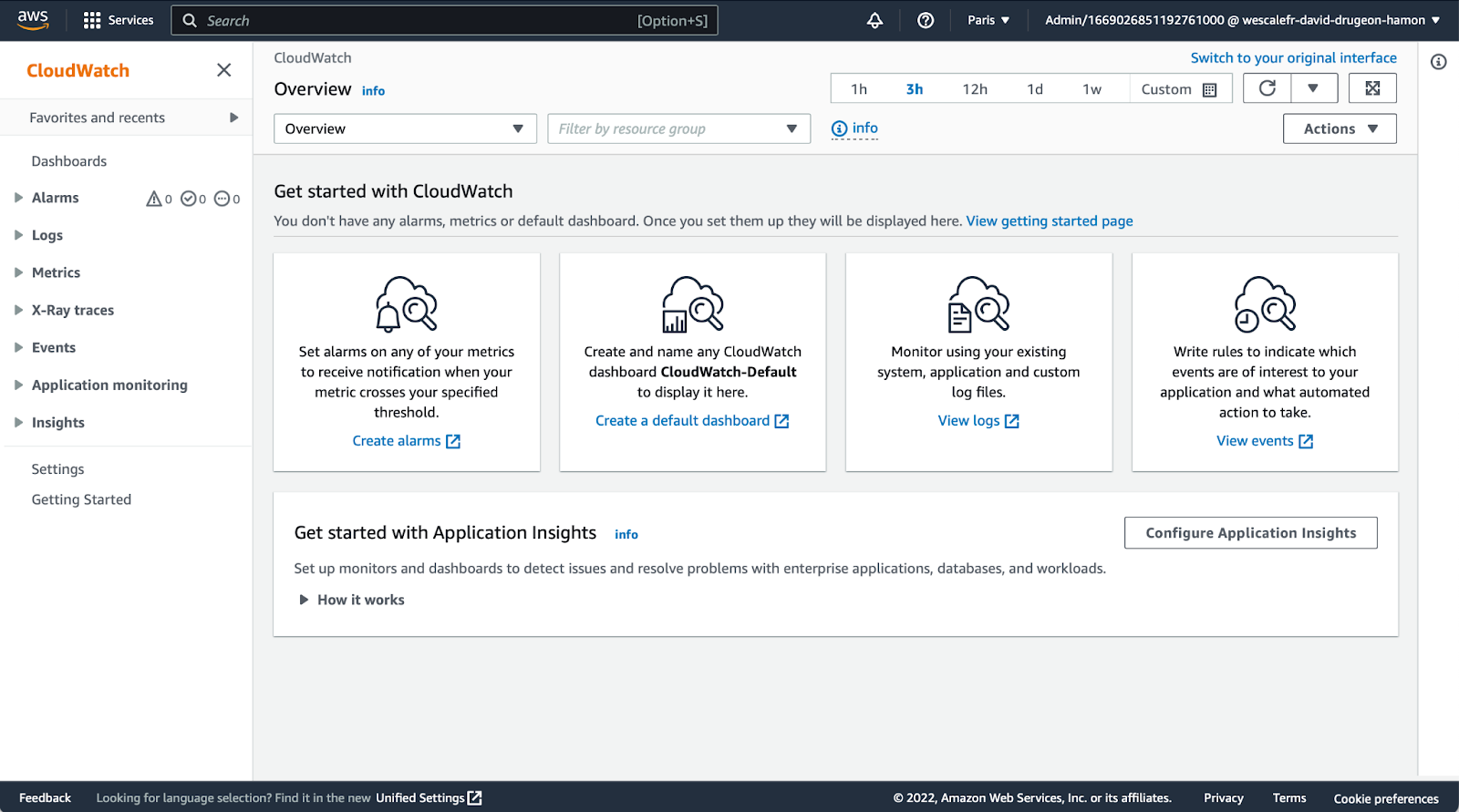The image size is (1459, 812).
Task: Toggle fullscreen mode icon
Action: tap(1372, 88)
